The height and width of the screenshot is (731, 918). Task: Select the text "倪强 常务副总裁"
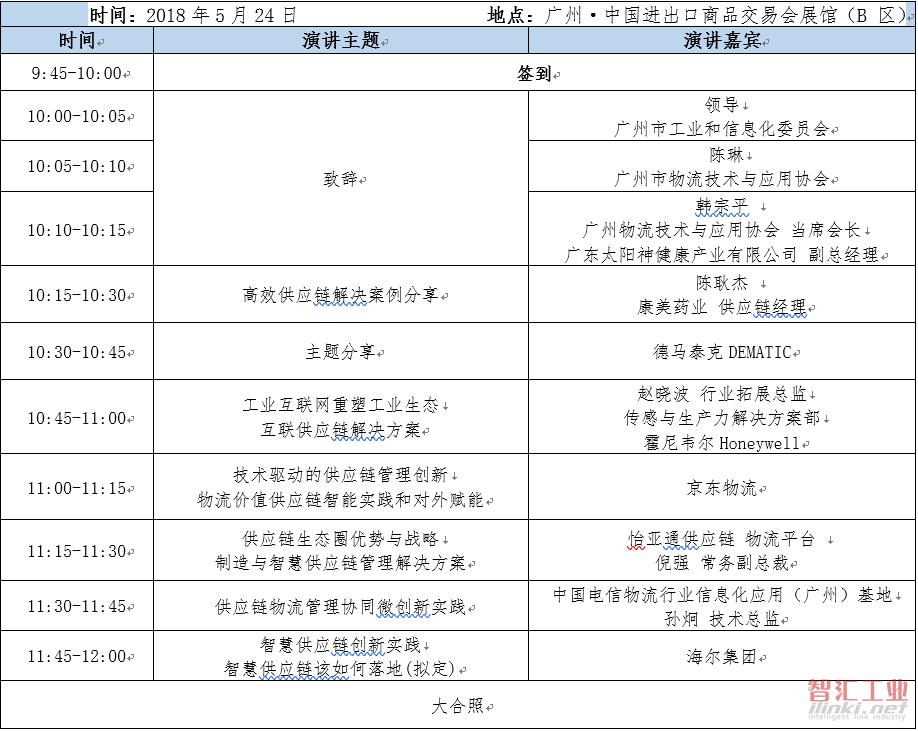coord(722,563)
